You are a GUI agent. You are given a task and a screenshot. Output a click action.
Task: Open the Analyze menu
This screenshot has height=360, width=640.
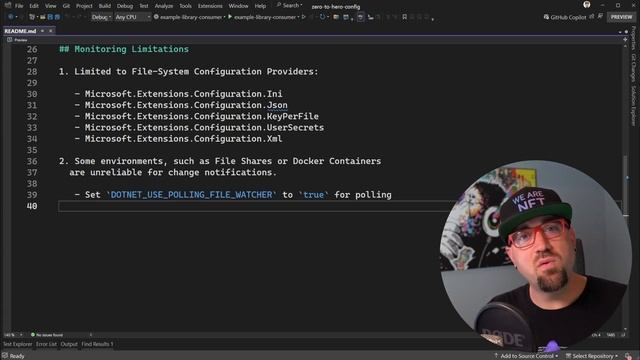[x=164, y=6]
